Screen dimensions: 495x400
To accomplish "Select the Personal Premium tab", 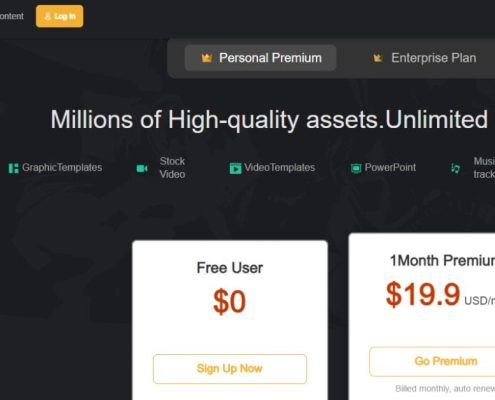I will pos(260,58).
